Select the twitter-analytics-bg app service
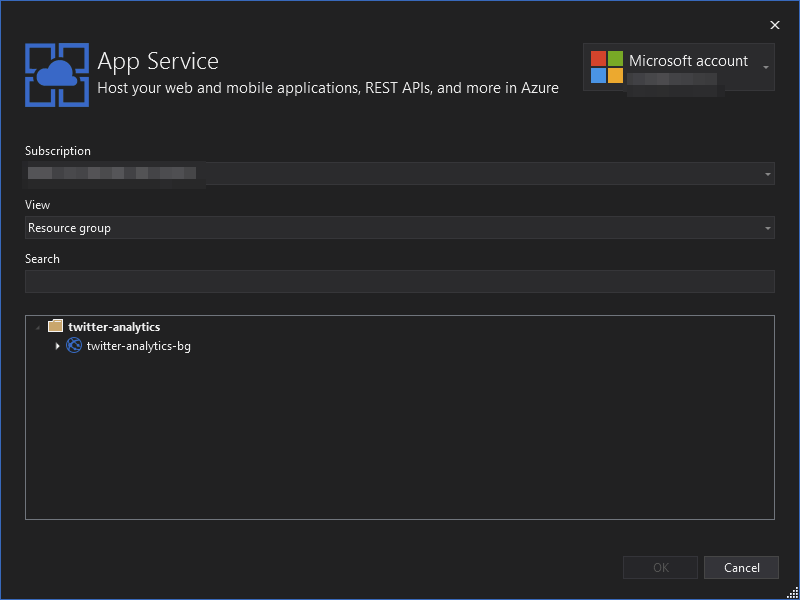This screenshot has height=600, width=800. (138, 346)
